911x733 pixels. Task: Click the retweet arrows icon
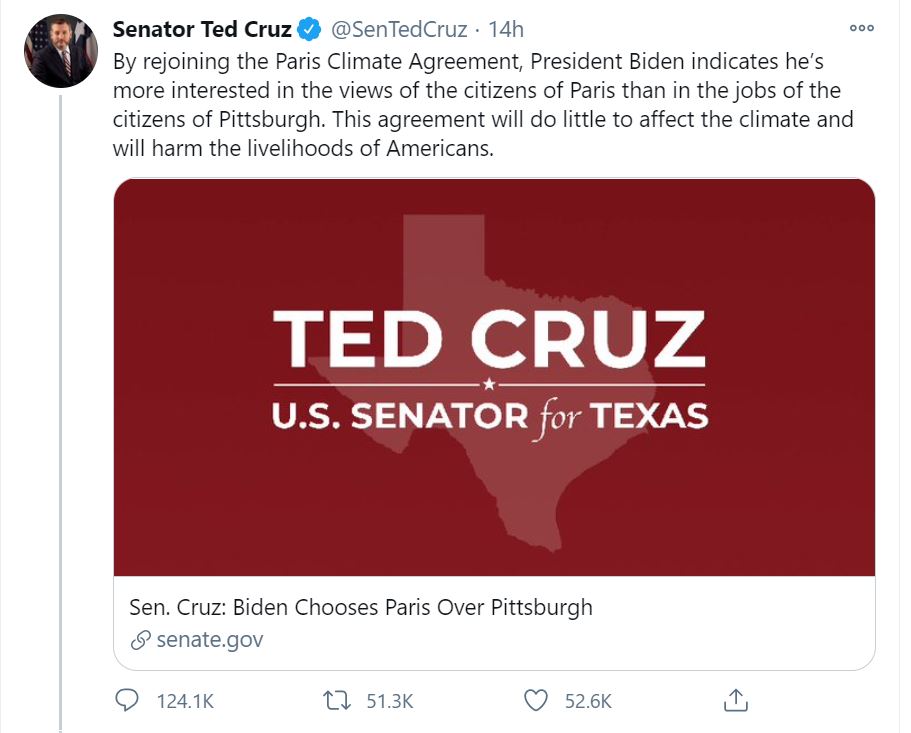pyautogui.click(x=337, y=701)
